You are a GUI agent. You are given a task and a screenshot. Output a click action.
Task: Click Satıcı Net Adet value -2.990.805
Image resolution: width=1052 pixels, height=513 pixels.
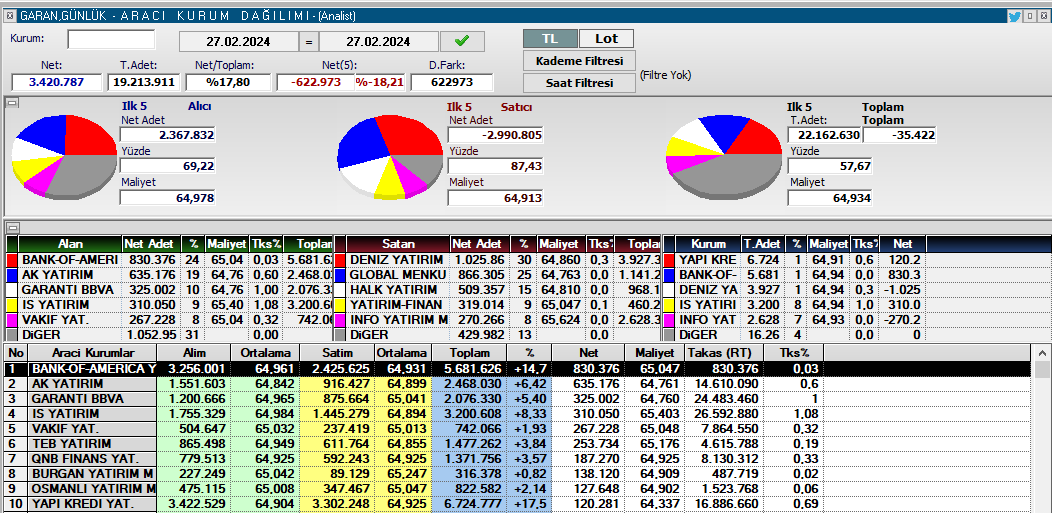click(x=496, y=135)
